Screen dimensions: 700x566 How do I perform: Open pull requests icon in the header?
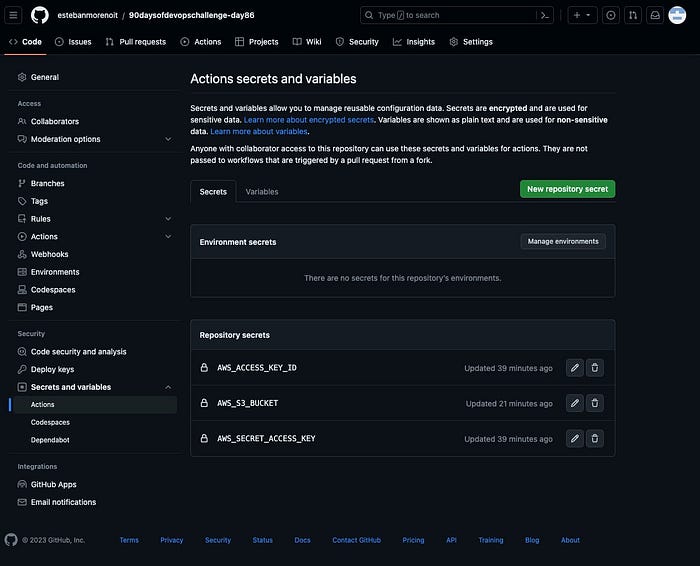(x=633, y=15)
